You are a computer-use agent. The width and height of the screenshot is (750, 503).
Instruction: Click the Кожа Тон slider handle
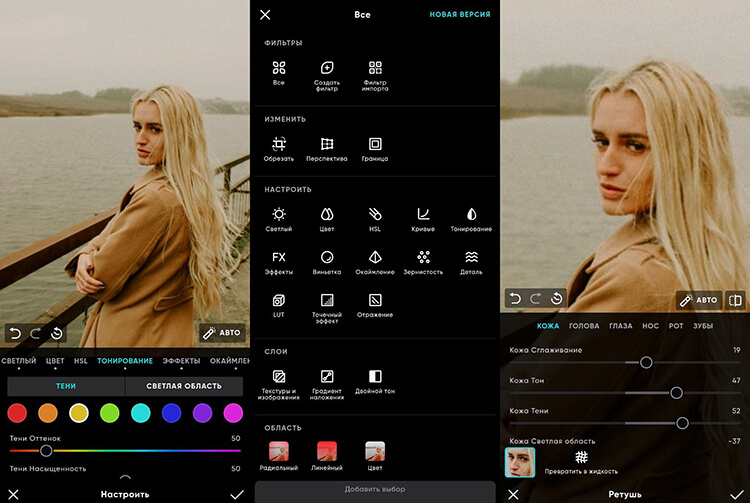676,393
